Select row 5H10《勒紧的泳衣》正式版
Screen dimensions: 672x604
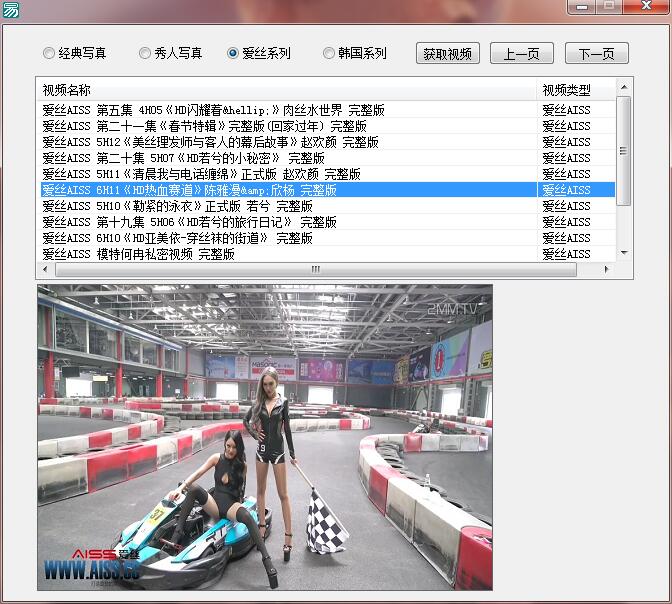pos(327,206)
